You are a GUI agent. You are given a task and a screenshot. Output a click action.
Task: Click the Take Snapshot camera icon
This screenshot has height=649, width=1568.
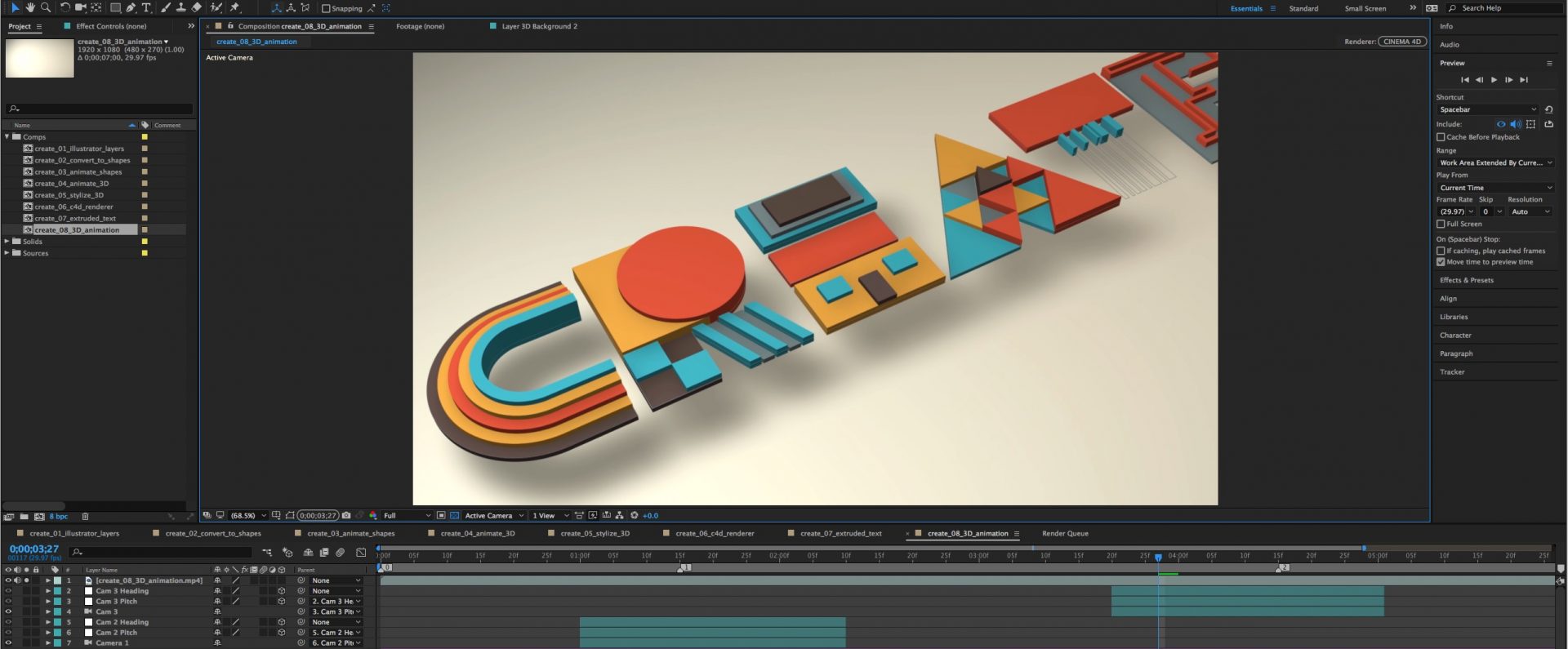coord(346,515)
